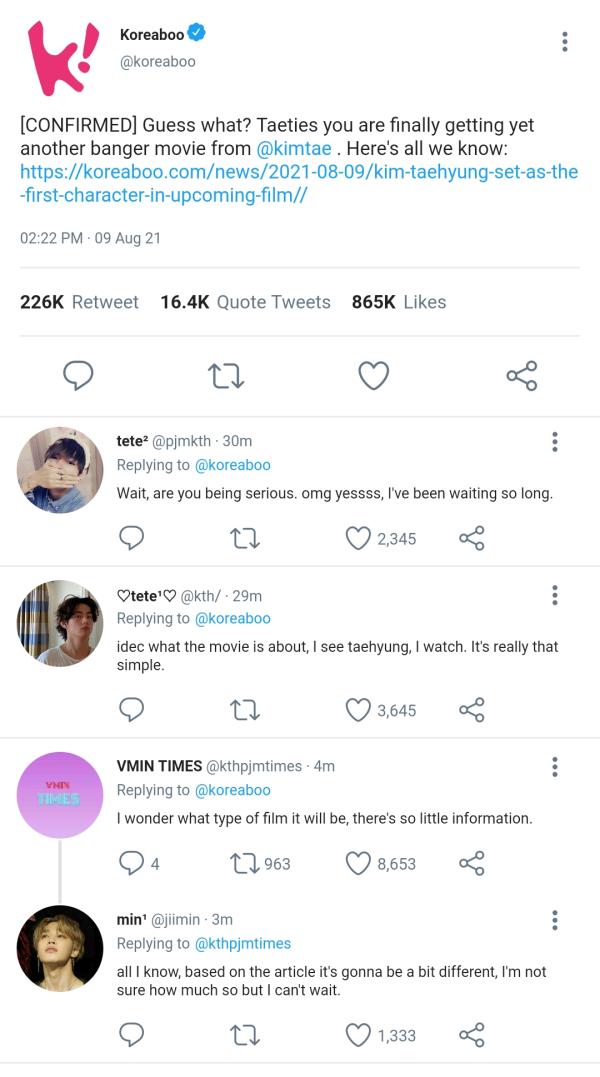Like VMIN TIMES reply with 8,653 likes
600x1077 pixels.
(x=358, y=863)
